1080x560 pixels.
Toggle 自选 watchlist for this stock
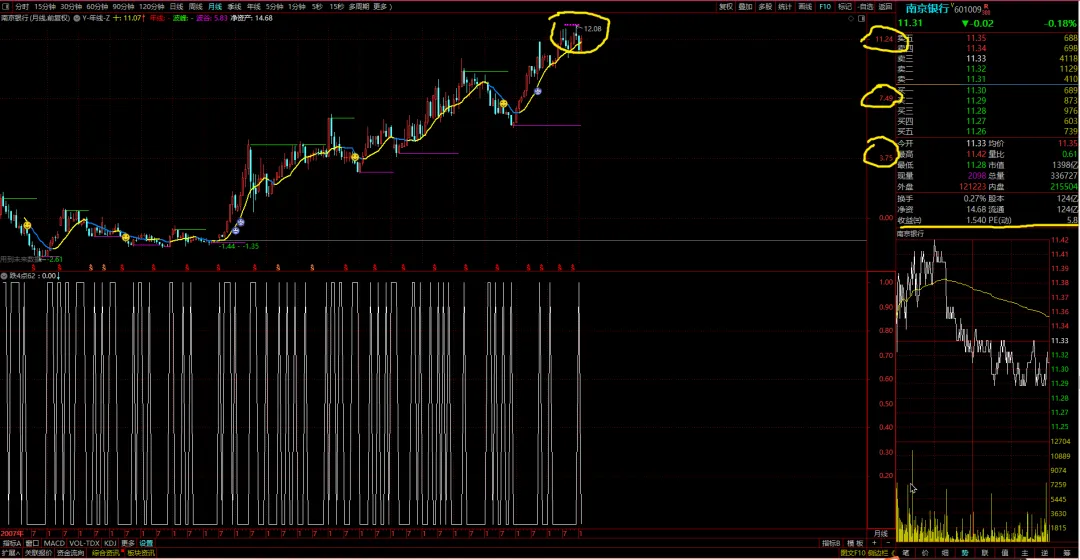pyautogui.click(x=866, y=6)
